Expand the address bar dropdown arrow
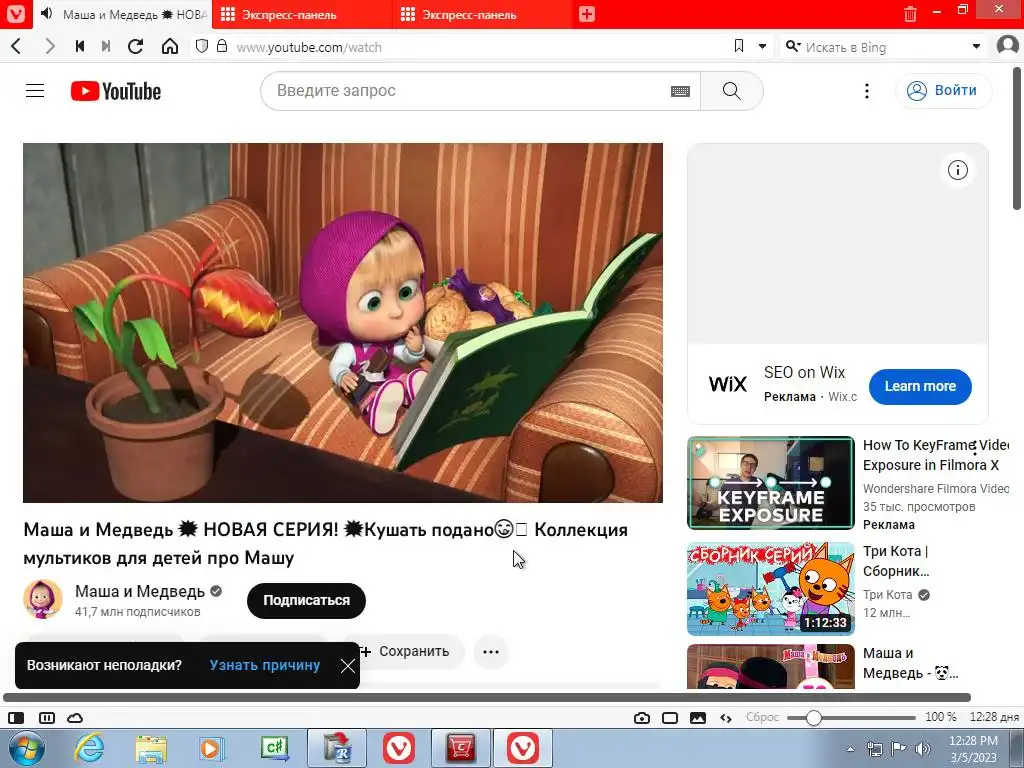1024x768 pixels. tap(762, 46)
